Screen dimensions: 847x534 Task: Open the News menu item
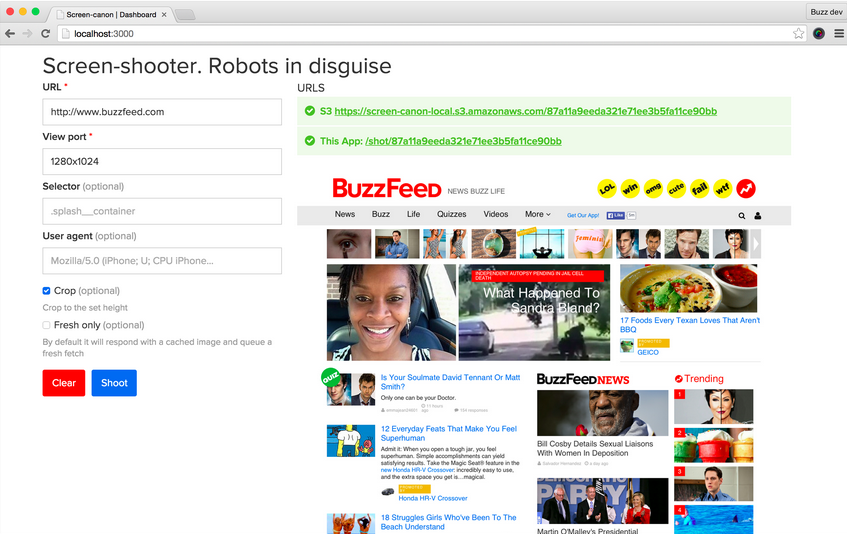click(x=345, y=214)
